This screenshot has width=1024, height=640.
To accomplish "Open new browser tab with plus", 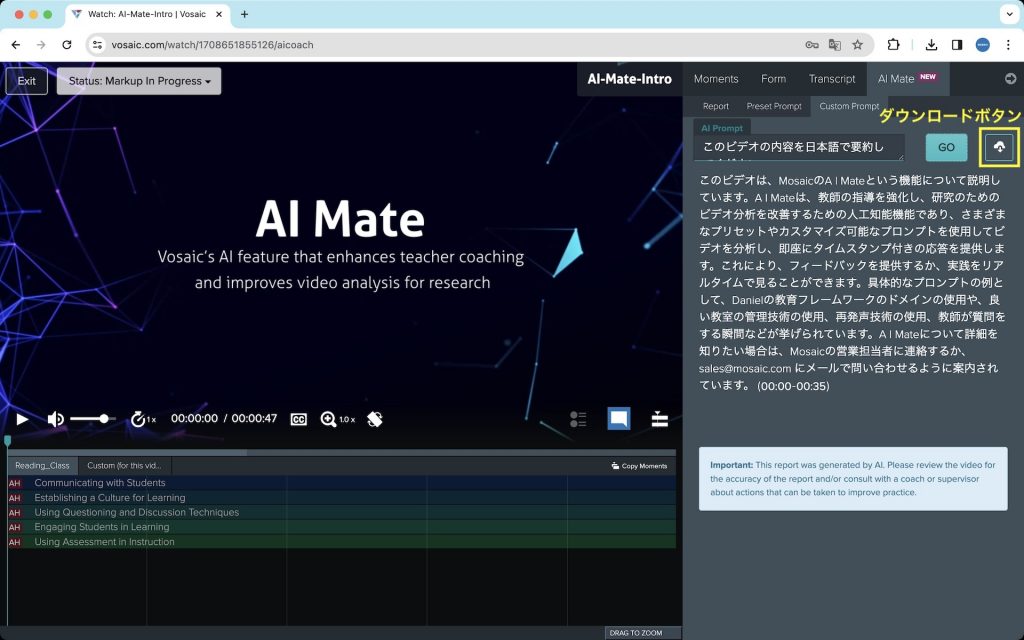I will pyautogui.click(x=244, y=14).
